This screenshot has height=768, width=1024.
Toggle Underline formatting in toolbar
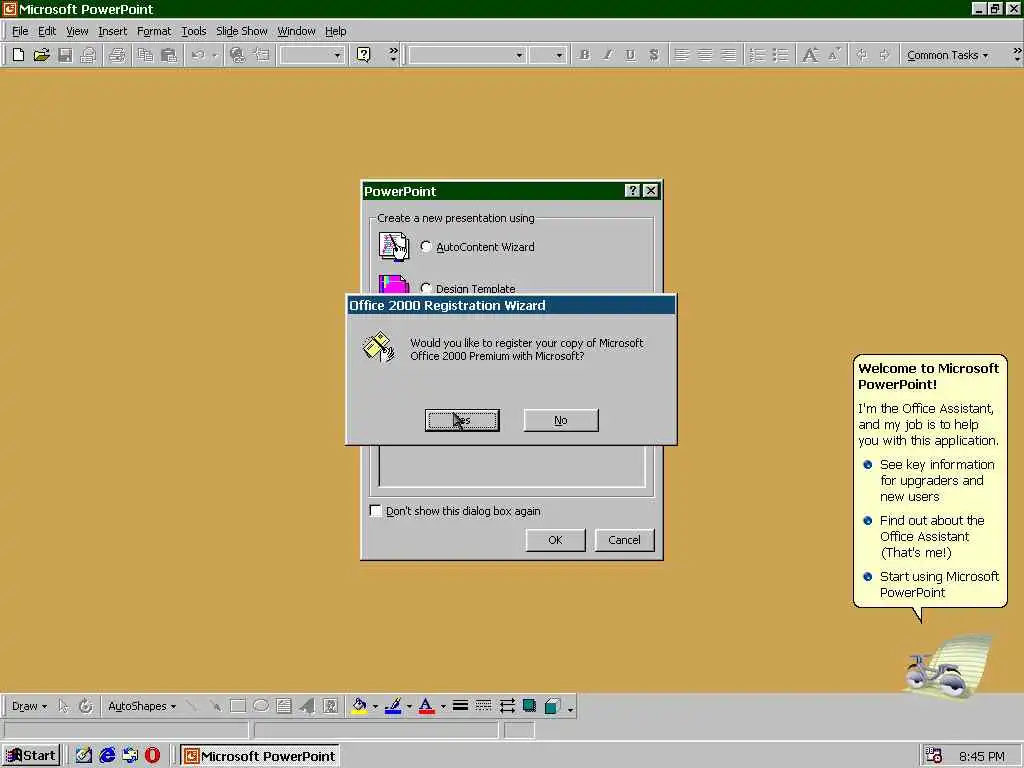point(630,55)
